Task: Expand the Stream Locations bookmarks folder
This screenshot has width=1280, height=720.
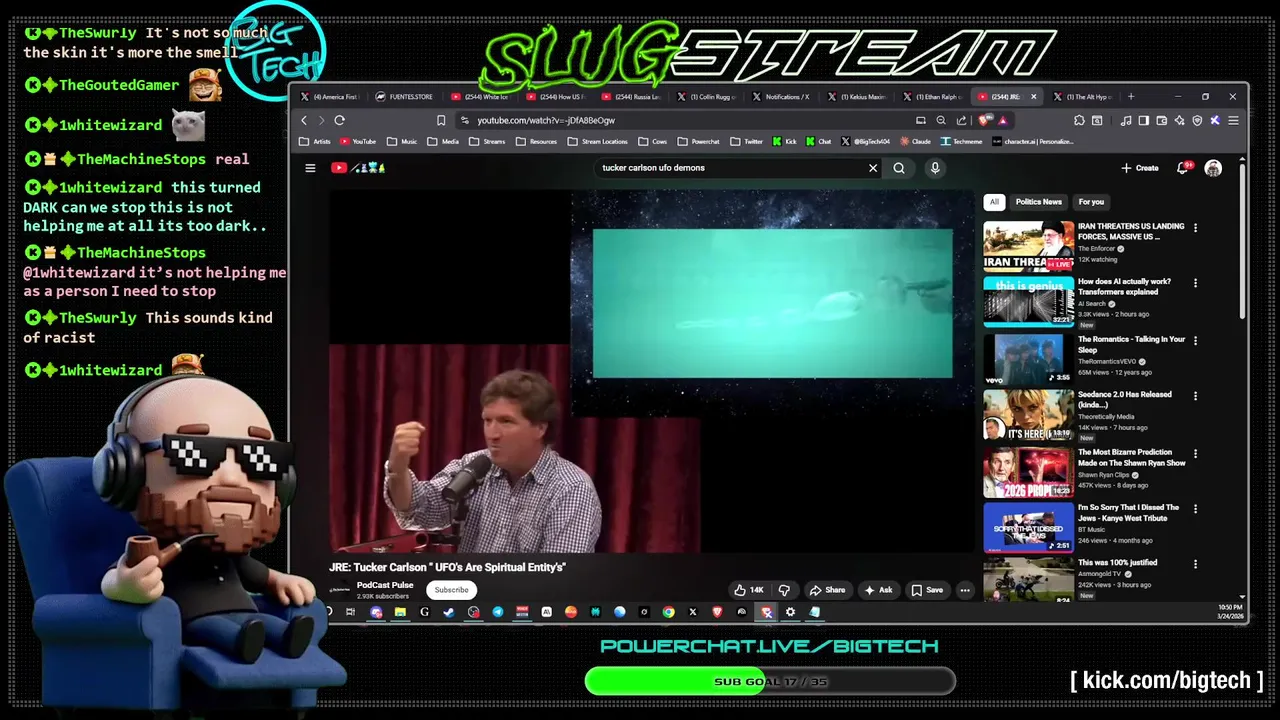Action: click(598, 142)
